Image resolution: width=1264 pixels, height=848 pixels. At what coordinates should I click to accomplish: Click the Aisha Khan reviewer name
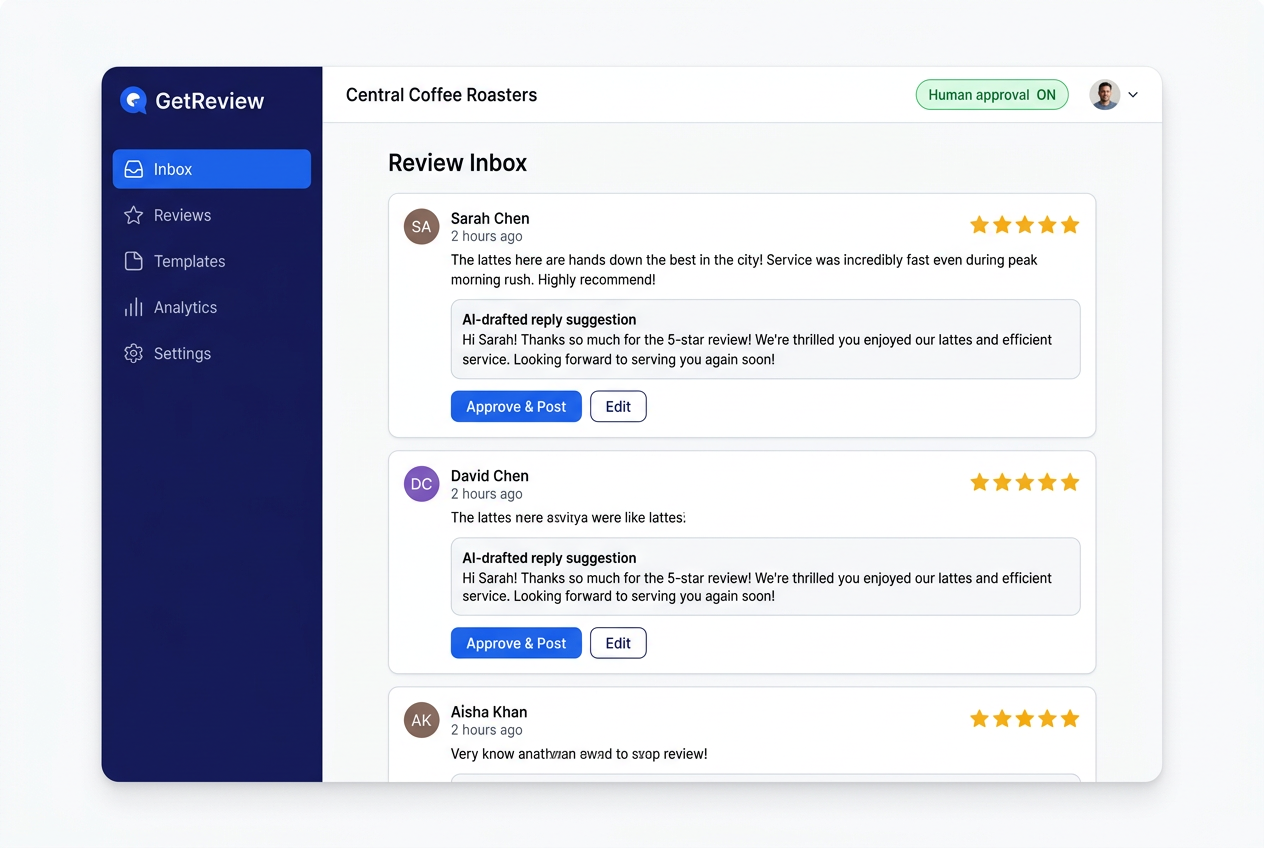pos(489,712)
